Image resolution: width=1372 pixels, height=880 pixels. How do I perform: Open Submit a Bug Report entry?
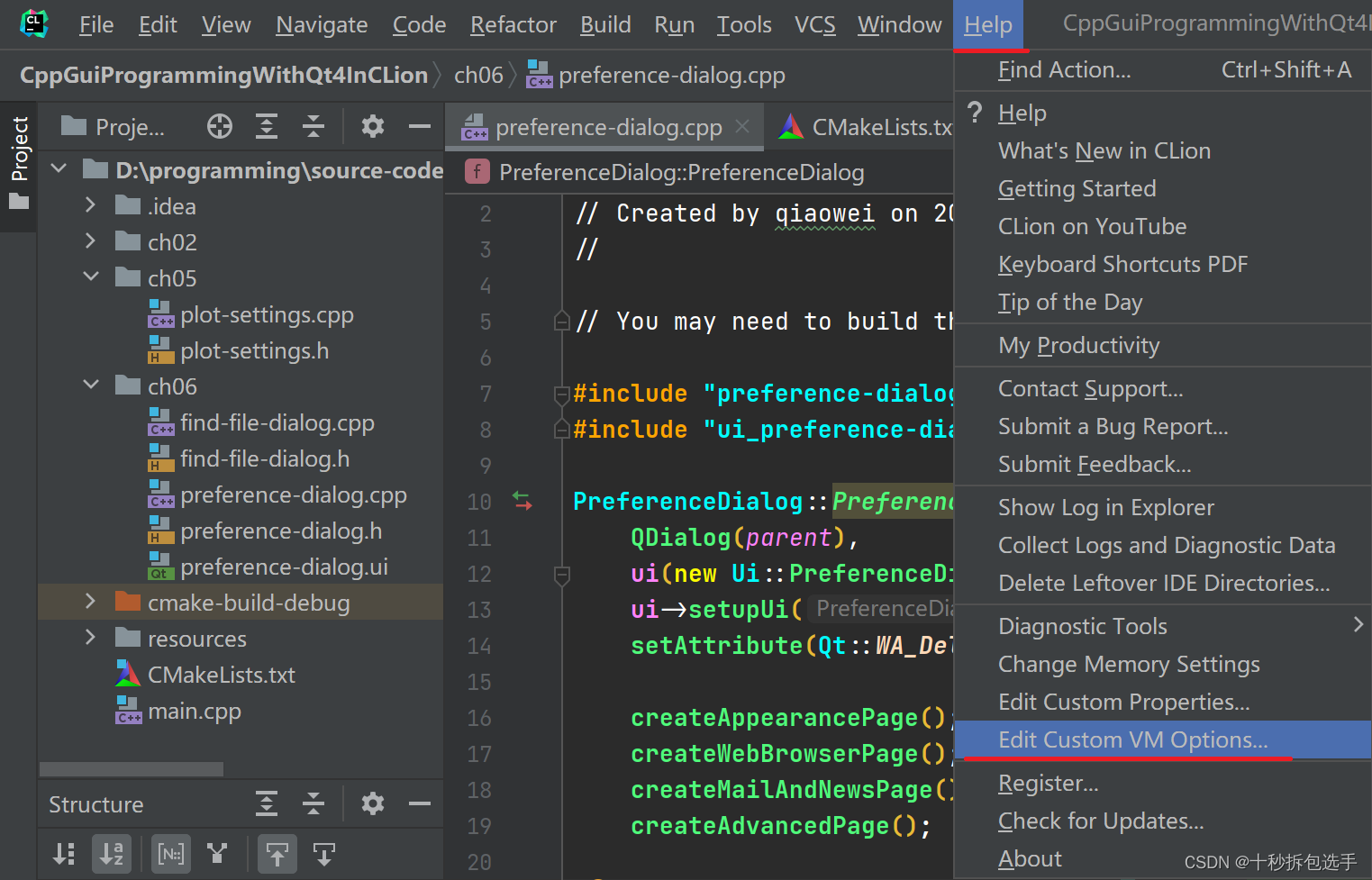1162,426
